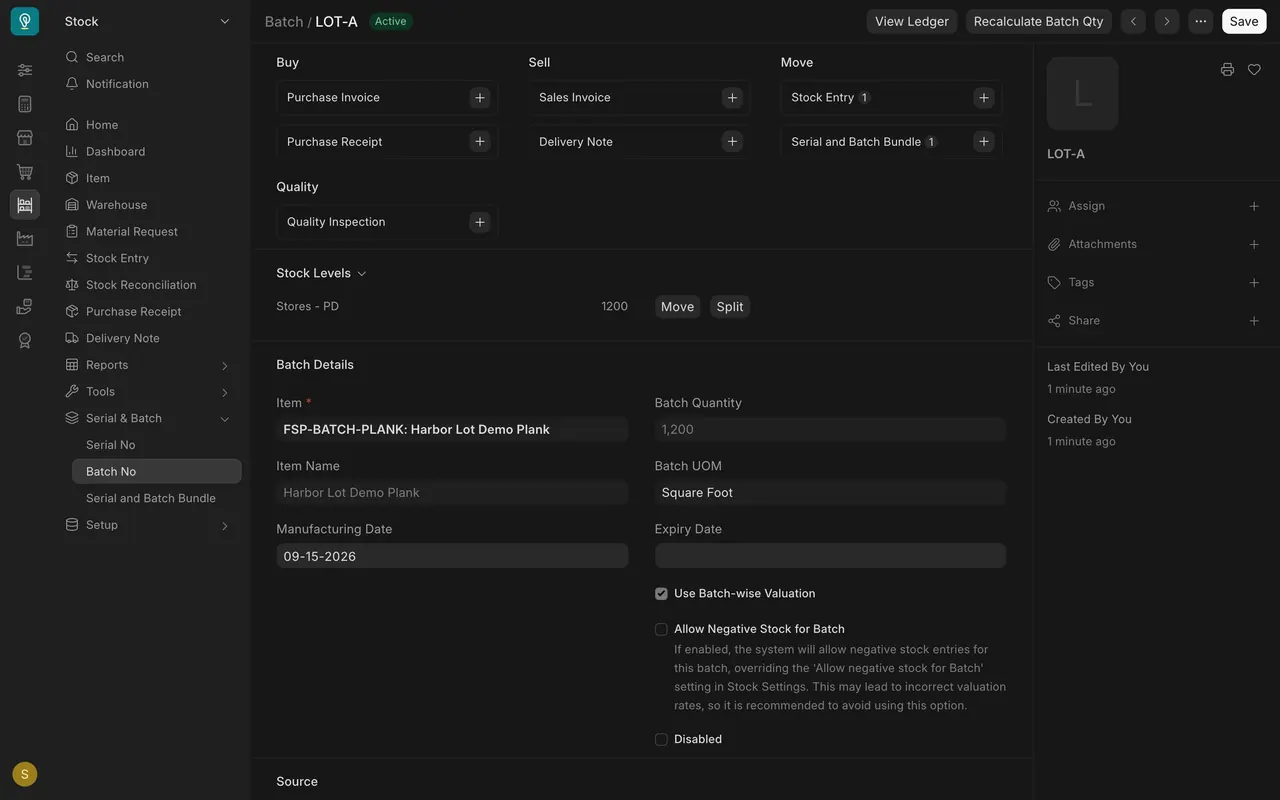Add a new Purchase Invoice with plus icon
This screenshot has width=1280, height=800.
click(480, 97)
